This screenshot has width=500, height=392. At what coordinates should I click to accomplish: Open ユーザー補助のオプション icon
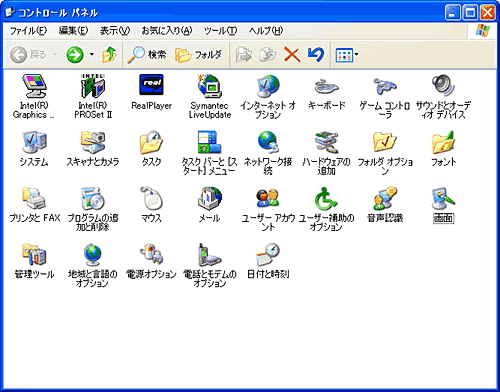pos(326,199)
